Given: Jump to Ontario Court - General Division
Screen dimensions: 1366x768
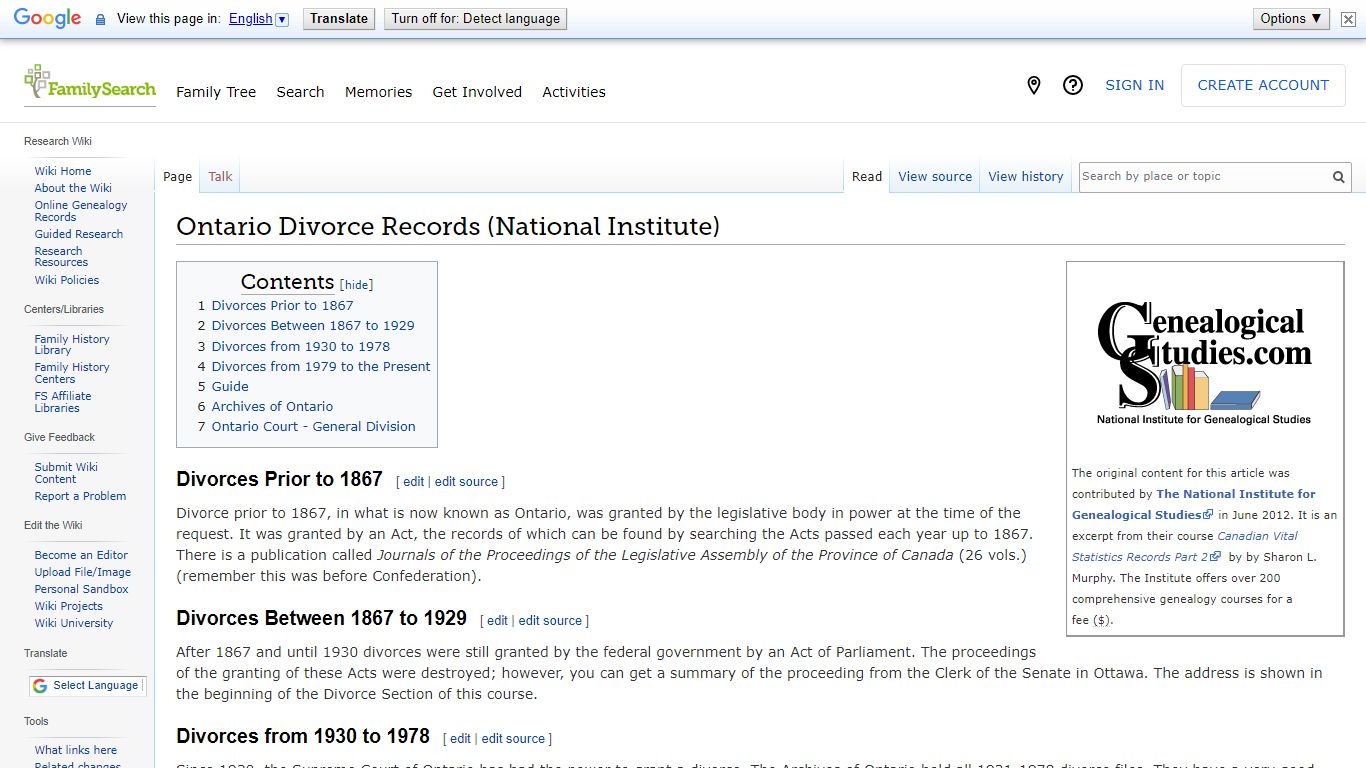Looking at the screenshot, I should pyautogui.click(x=313, y=427).
